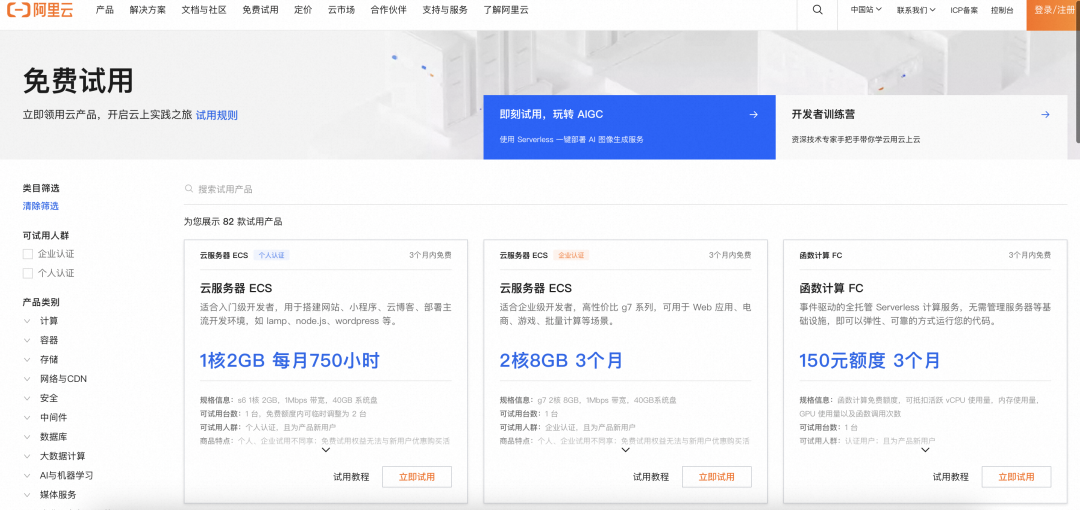Open the search magnifier icon in header

point(818,10)
